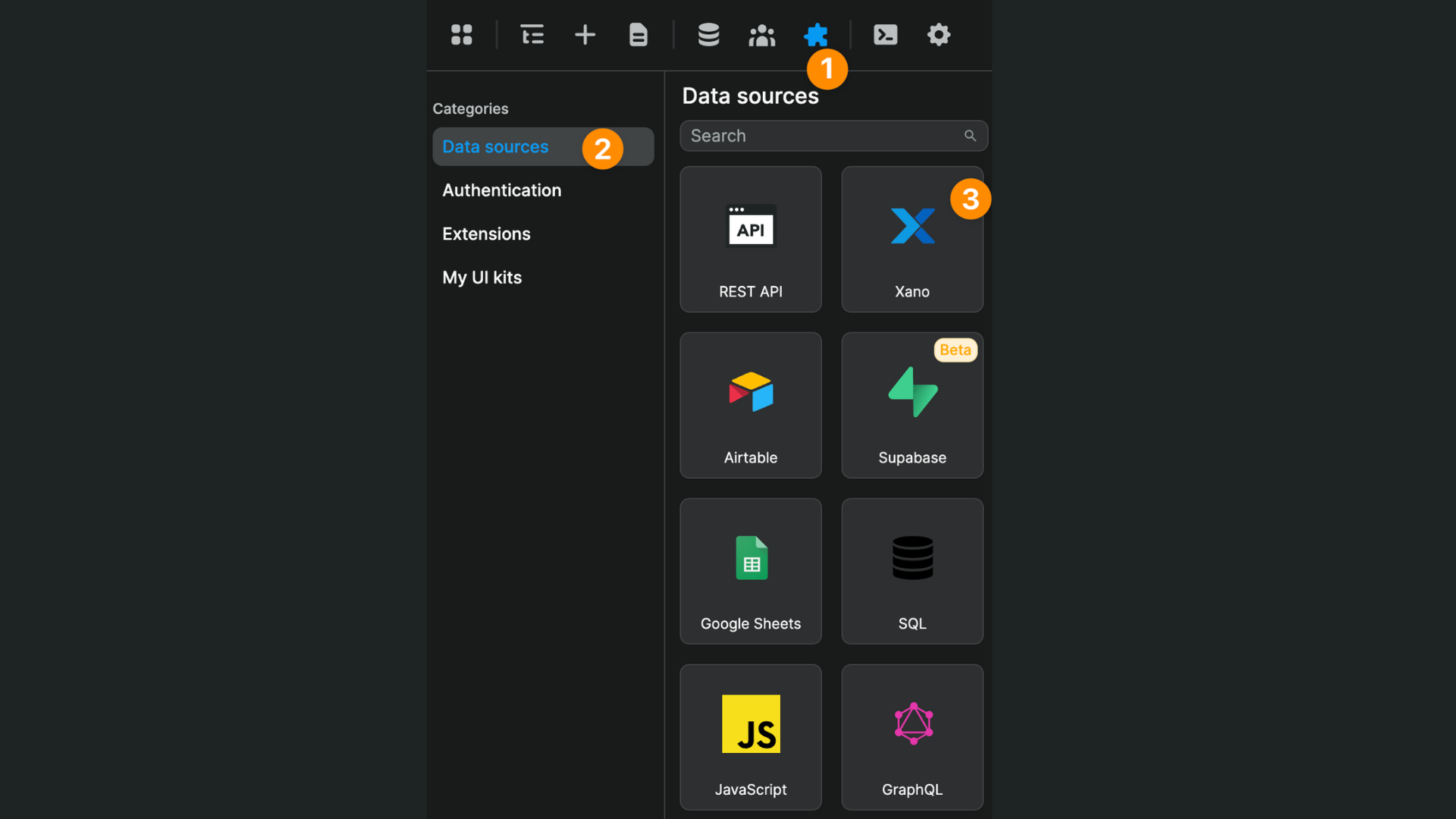Connect Google Sheets

point(750,571)
